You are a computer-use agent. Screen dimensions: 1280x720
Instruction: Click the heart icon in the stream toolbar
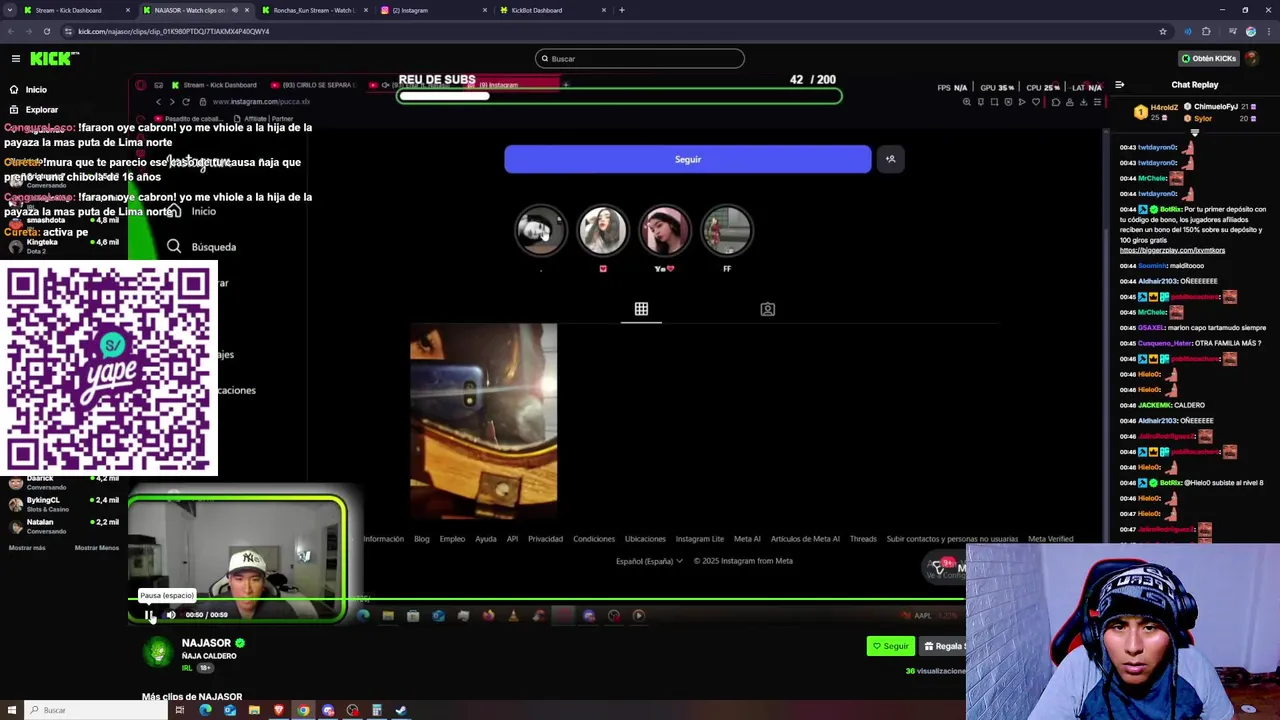1036,102
